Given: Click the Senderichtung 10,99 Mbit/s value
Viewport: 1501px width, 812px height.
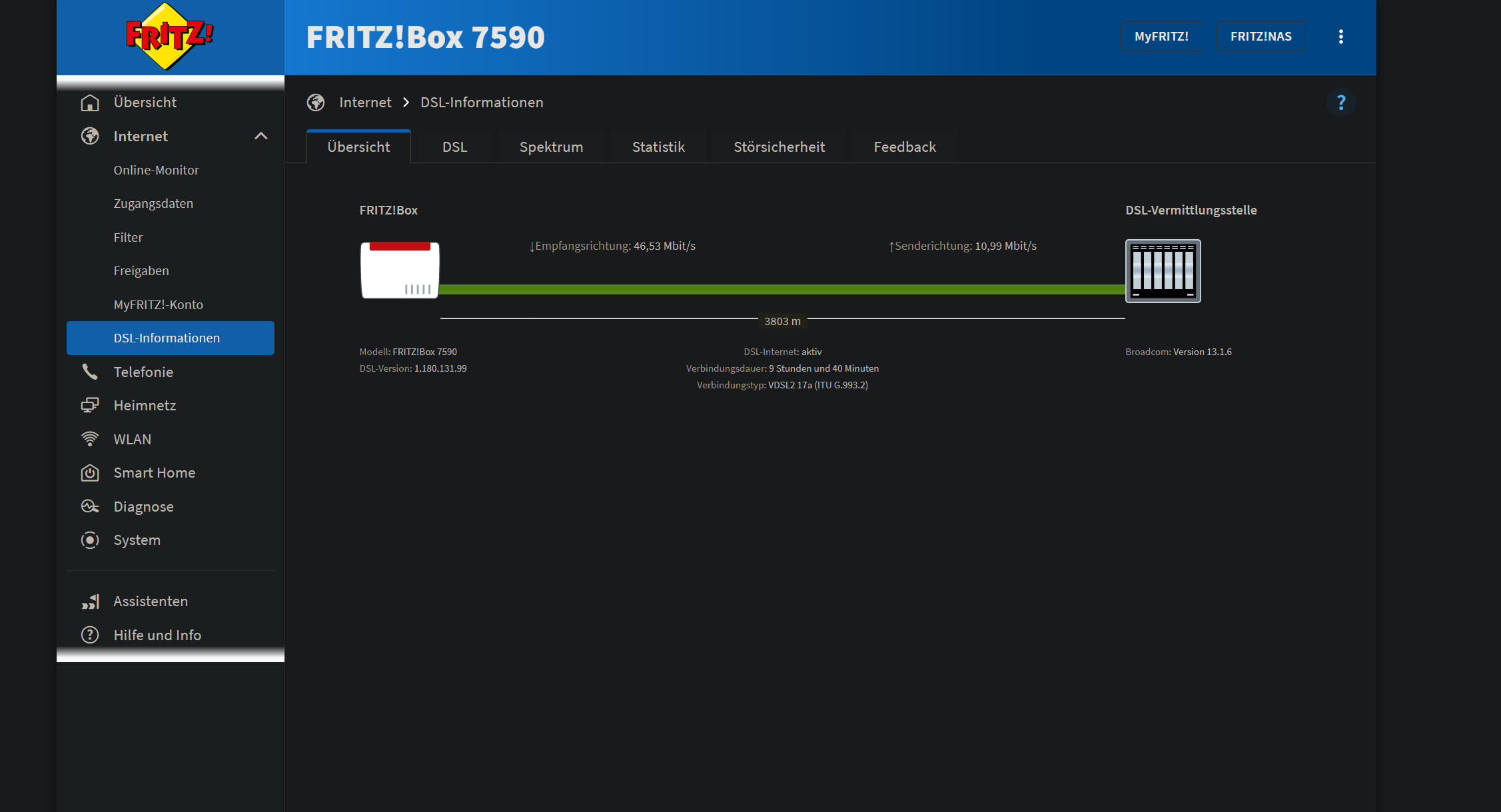Looking at the screenshot, I should (1006, 246).
